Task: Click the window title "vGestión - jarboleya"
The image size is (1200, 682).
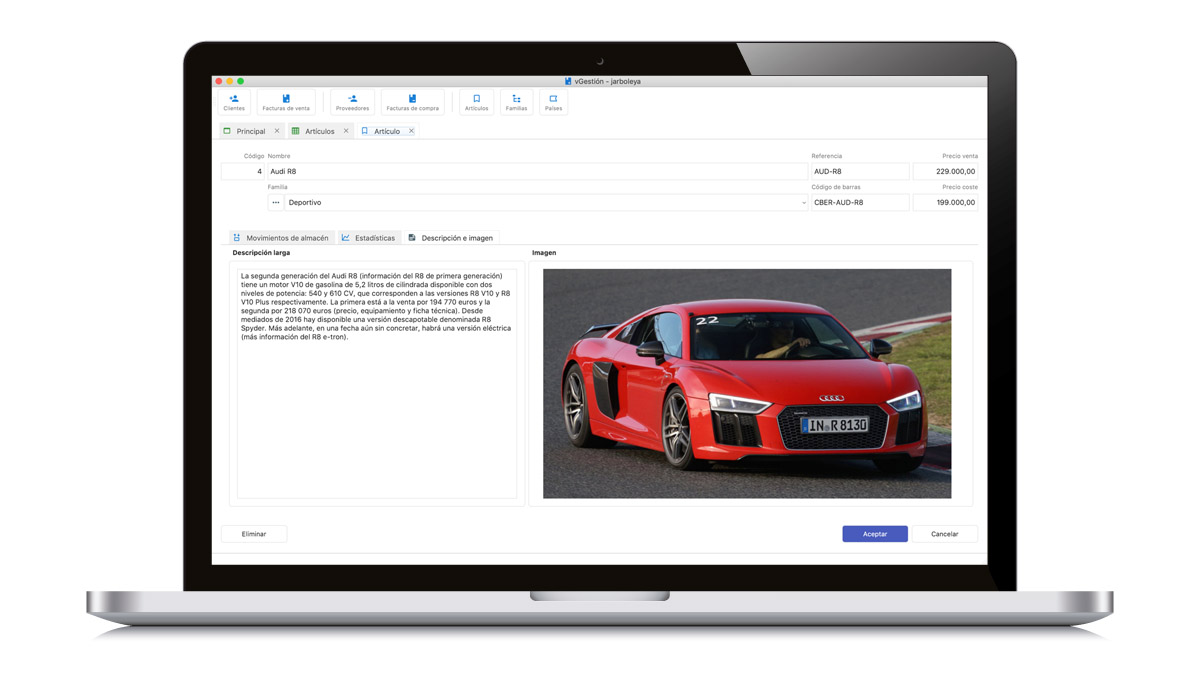Action: pyautogui.click(x=607, y=81)
